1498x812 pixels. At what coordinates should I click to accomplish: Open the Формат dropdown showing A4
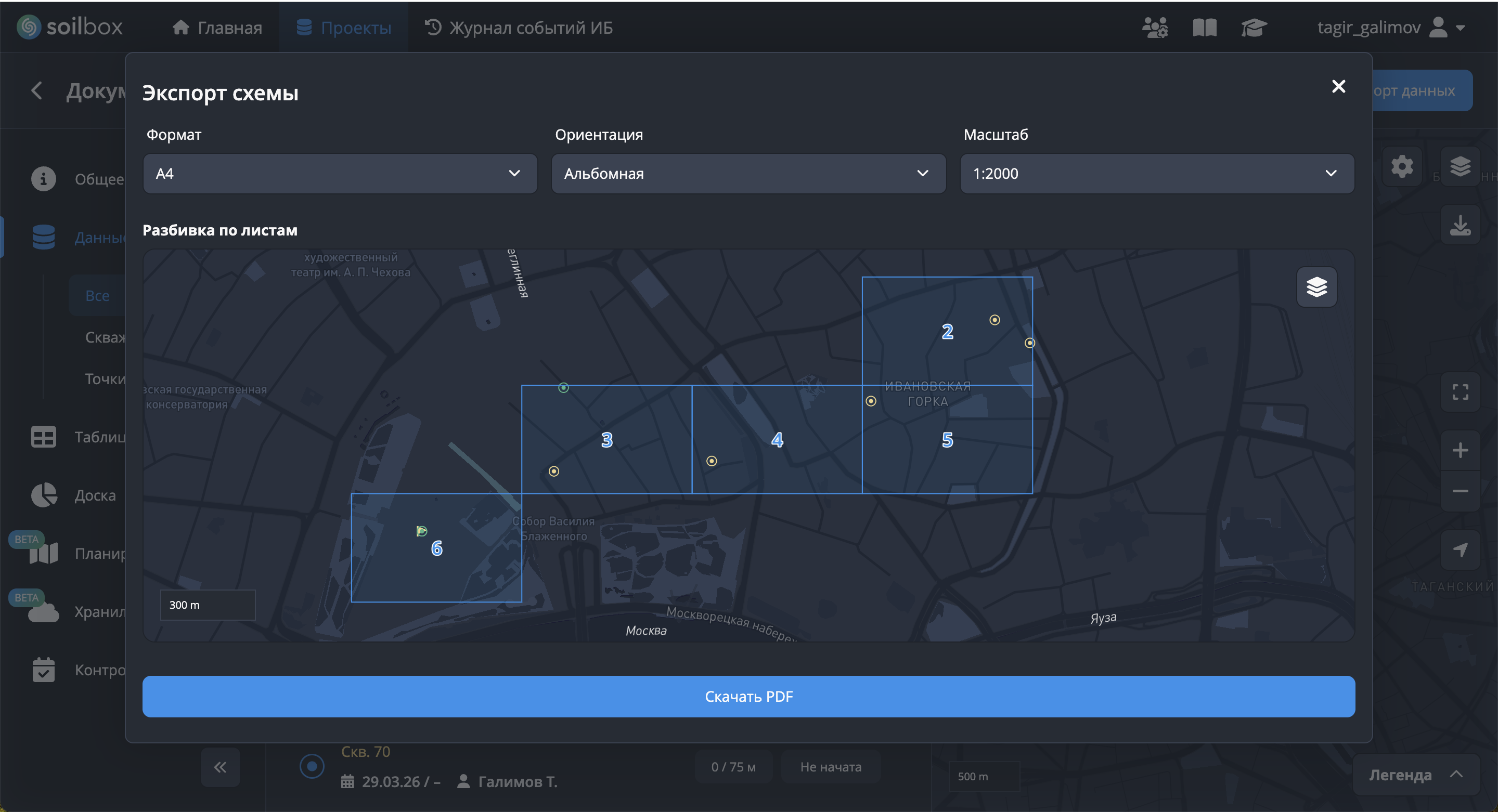(x=340, y=173)
